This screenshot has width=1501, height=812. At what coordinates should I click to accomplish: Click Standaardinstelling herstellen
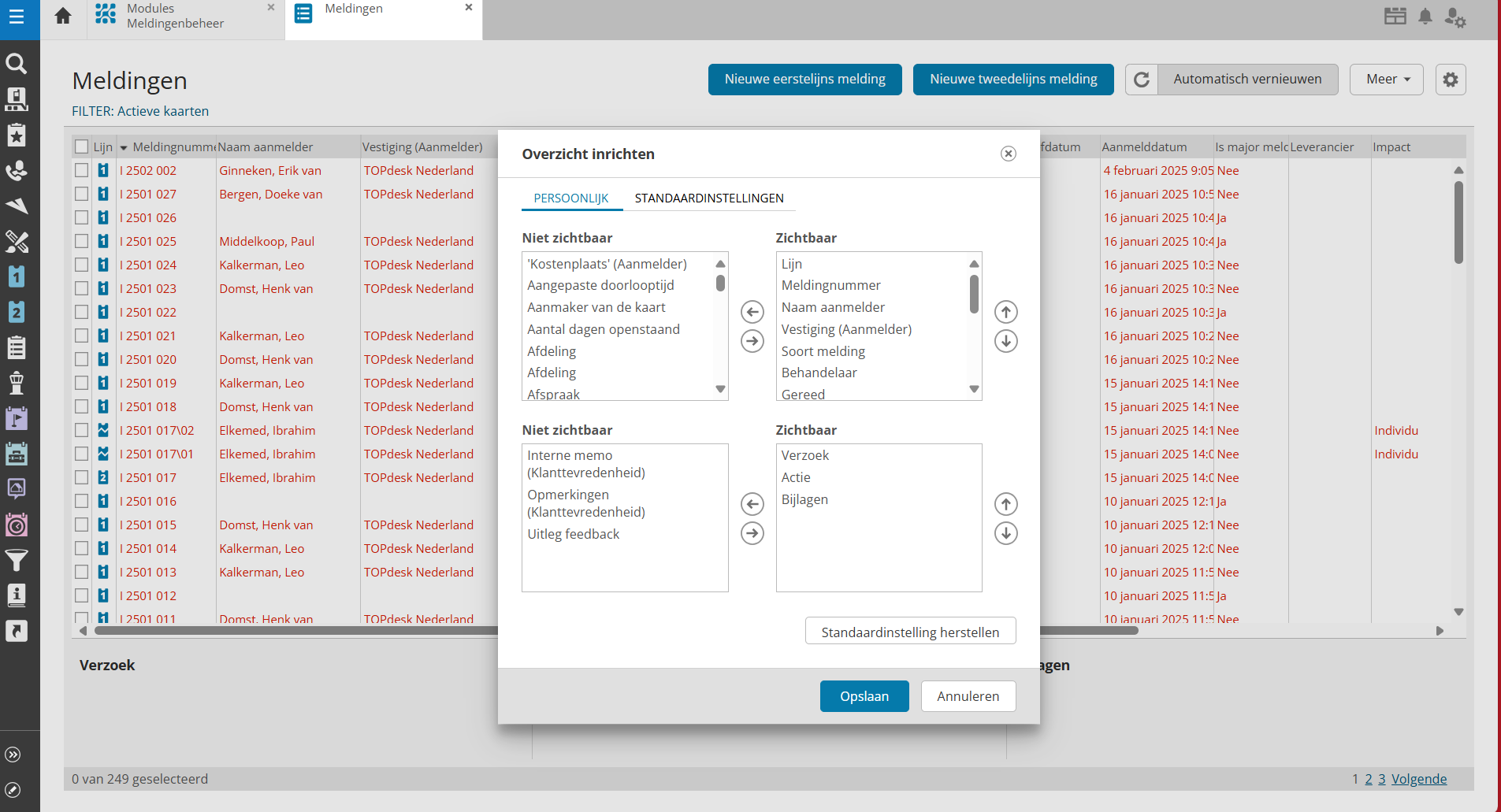click(x=909, y=632)
